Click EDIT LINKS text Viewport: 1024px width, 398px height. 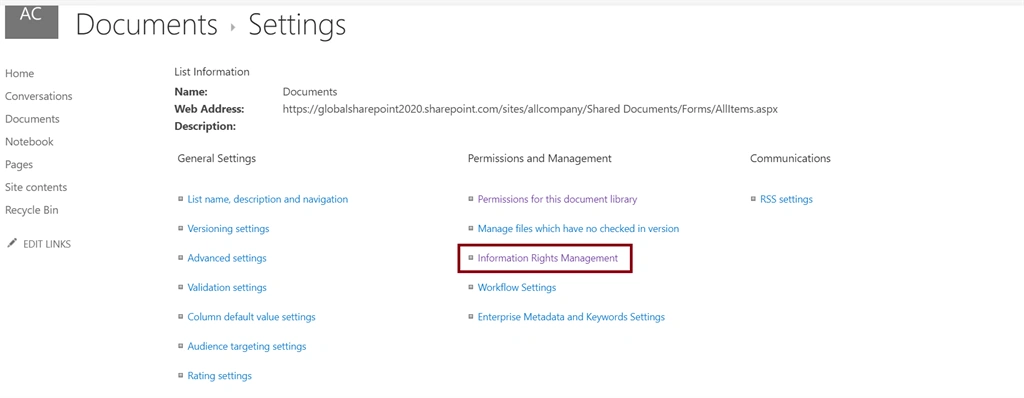(x=47, y=244)
